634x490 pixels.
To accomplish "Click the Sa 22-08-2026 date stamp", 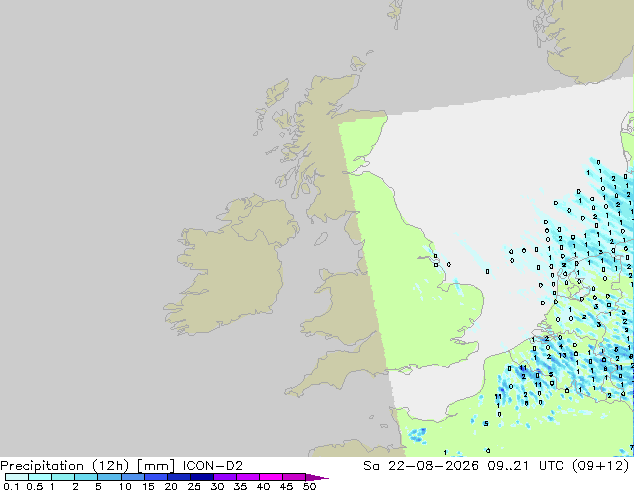I will (x=421, y=466).
